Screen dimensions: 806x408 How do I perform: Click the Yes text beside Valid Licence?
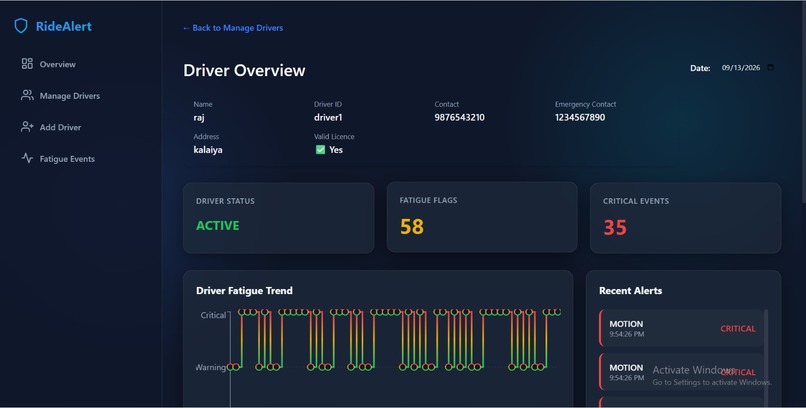tap(336, 150)
